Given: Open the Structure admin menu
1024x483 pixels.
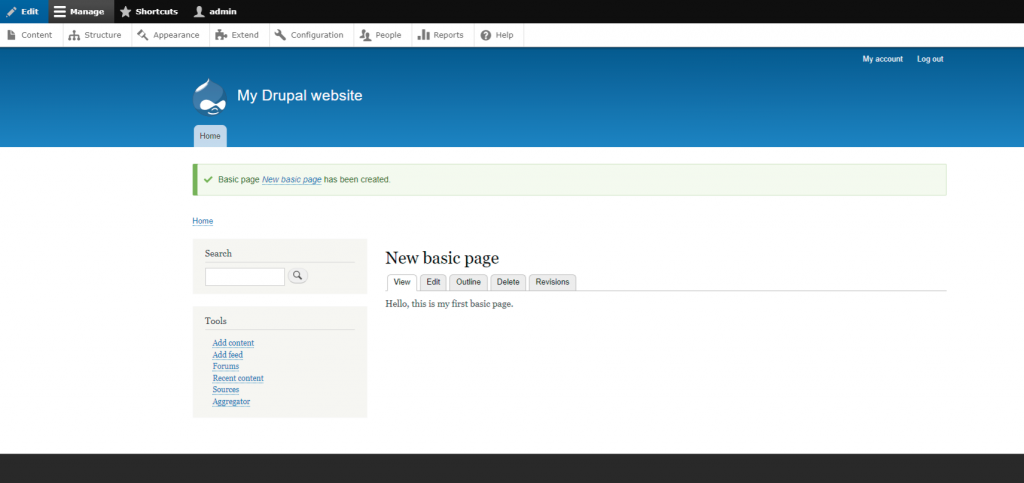Looking at the screenshot, I should (x=95, y=35).
